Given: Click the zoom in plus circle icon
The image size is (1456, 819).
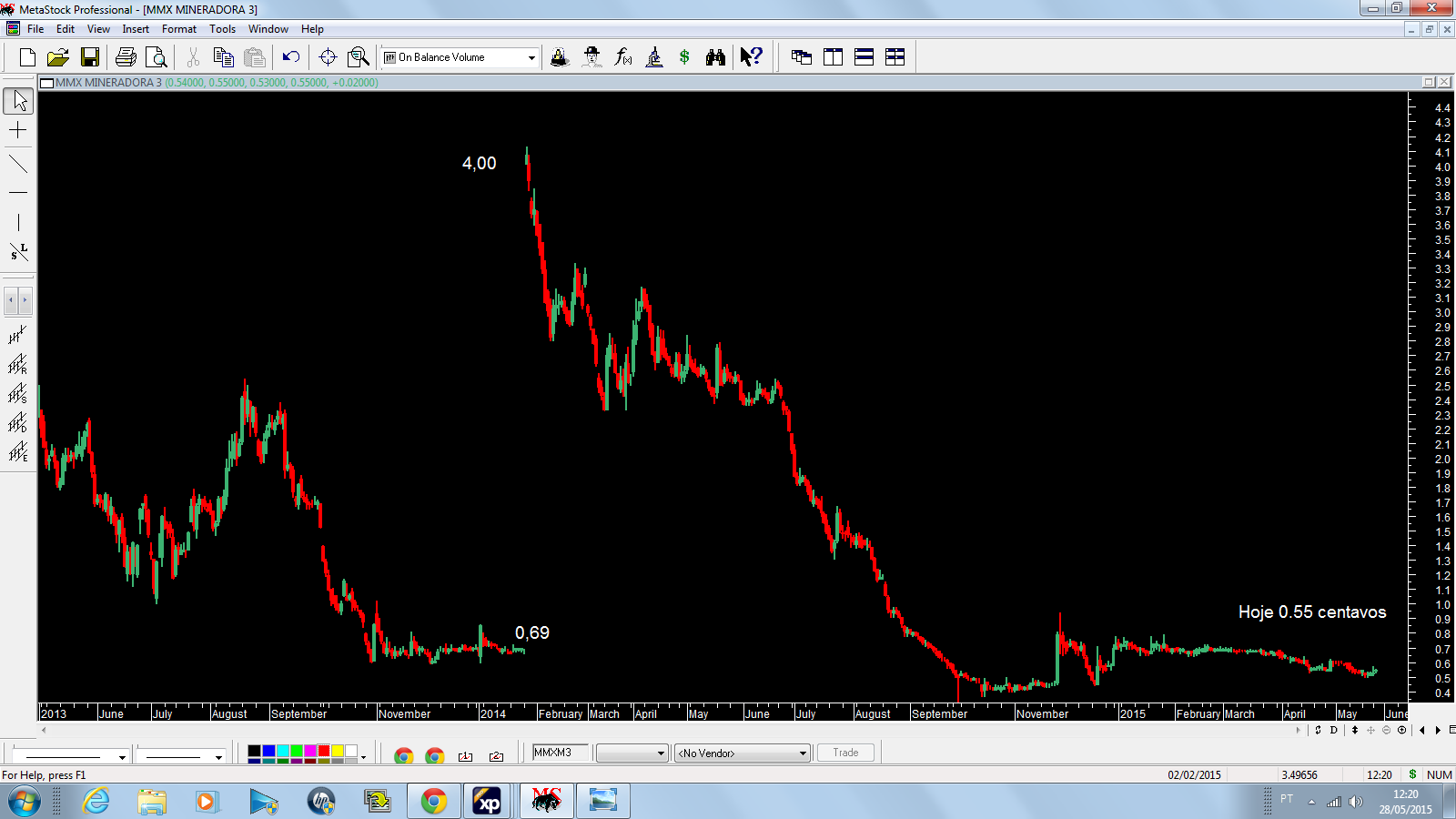Looking at the screenshot, I should [x=1402, y=730].
